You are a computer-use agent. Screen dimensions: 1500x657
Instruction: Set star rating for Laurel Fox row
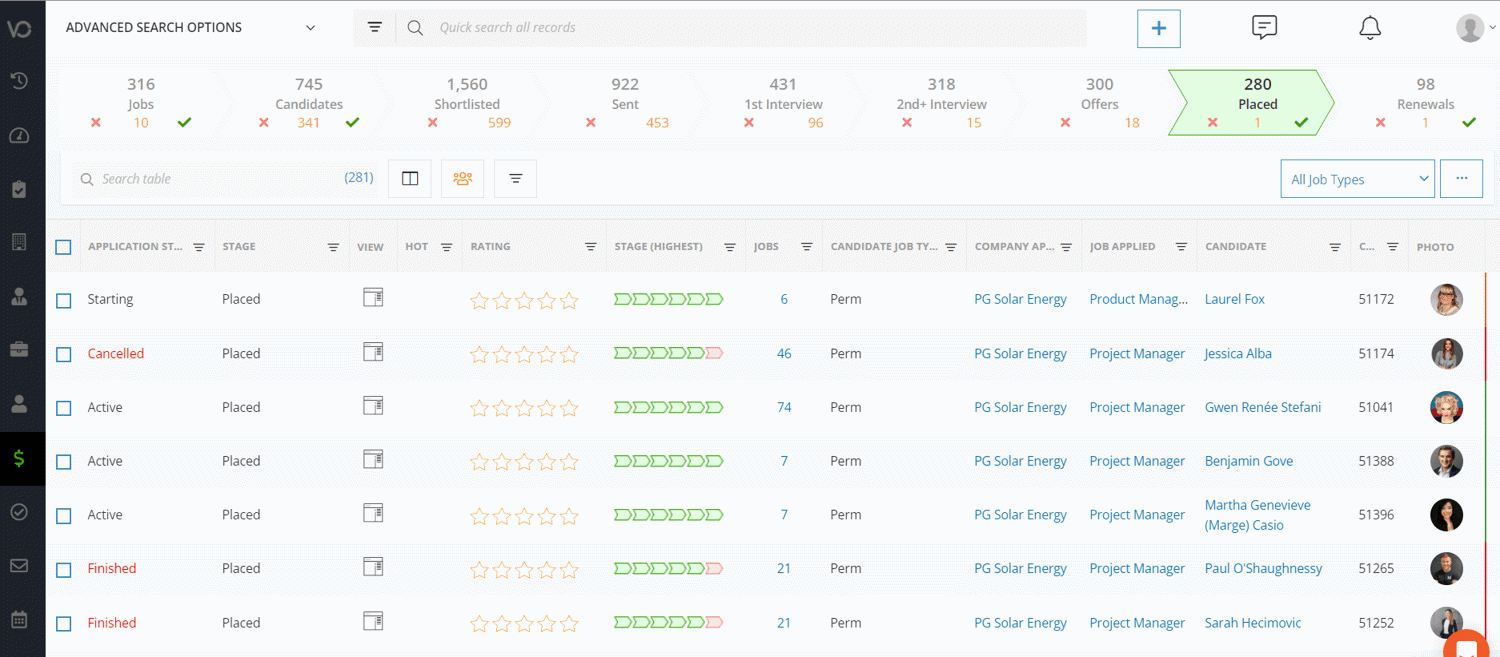coord(524,300)
